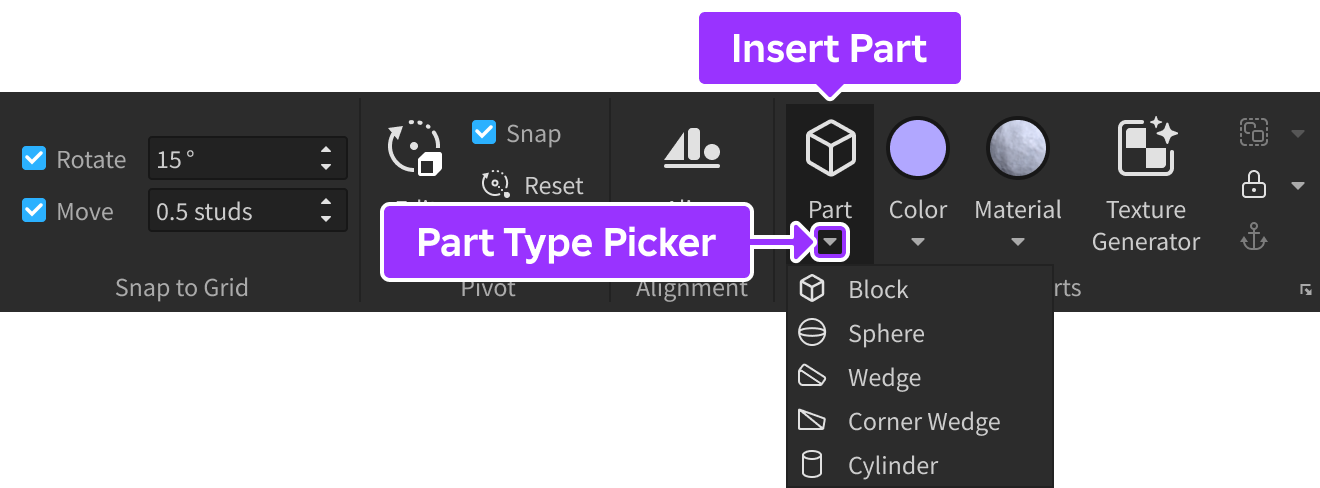Screen dimensions: 1320x488
Task: Open the Texture Generator tool
Action: click(x=1146, y=147)
